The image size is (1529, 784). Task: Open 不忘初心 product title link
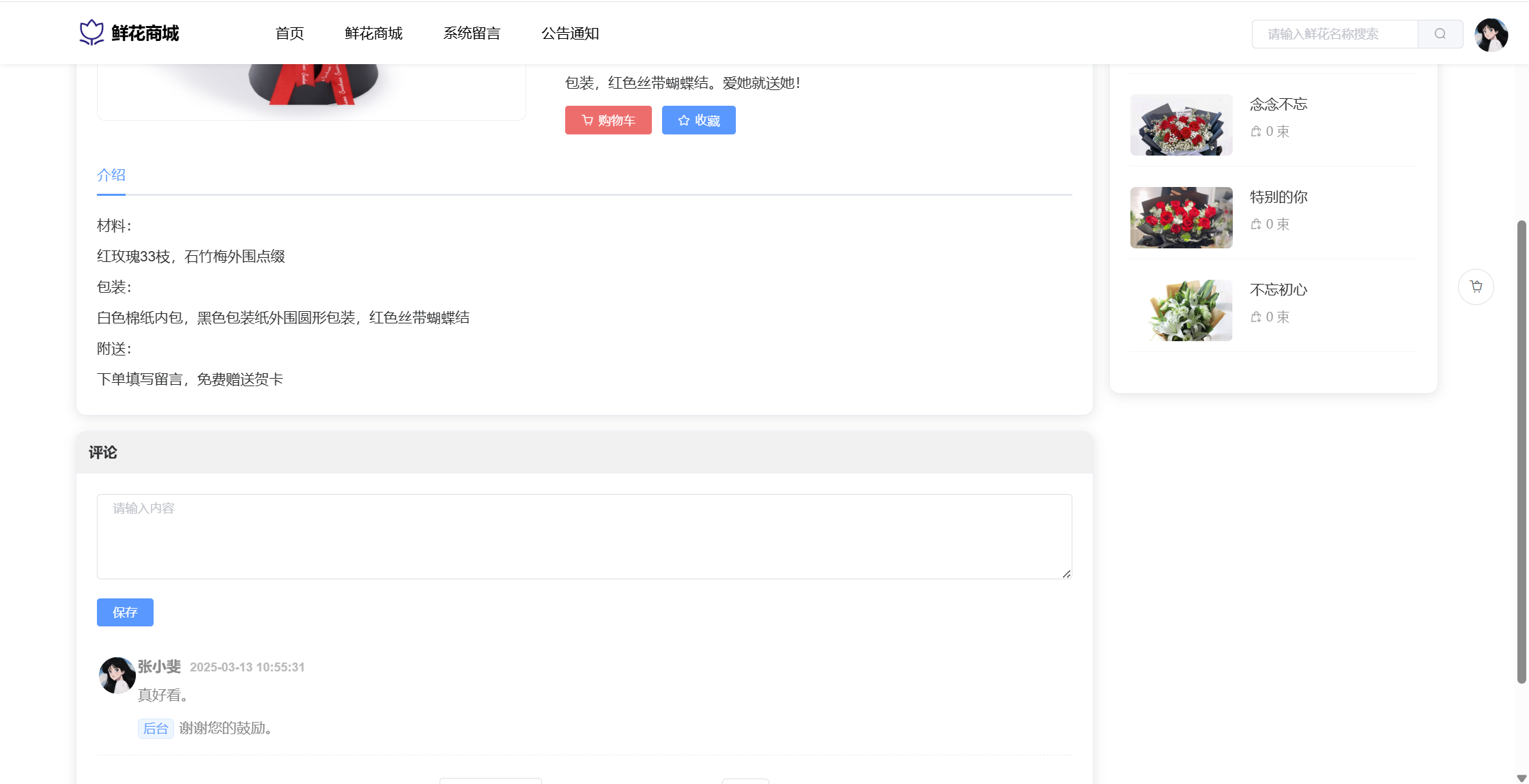click(x=1278, y=290)
